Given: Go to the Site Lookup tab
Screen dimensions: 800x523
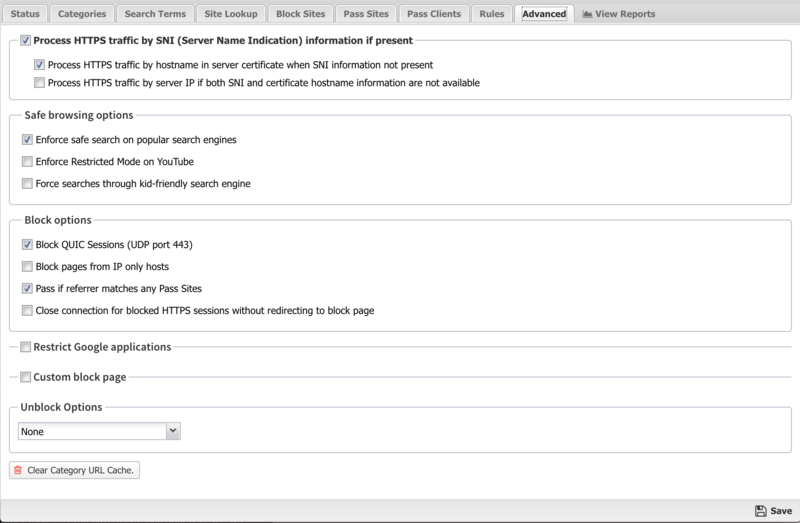Looking at the screenshot, I should point(232,14).
